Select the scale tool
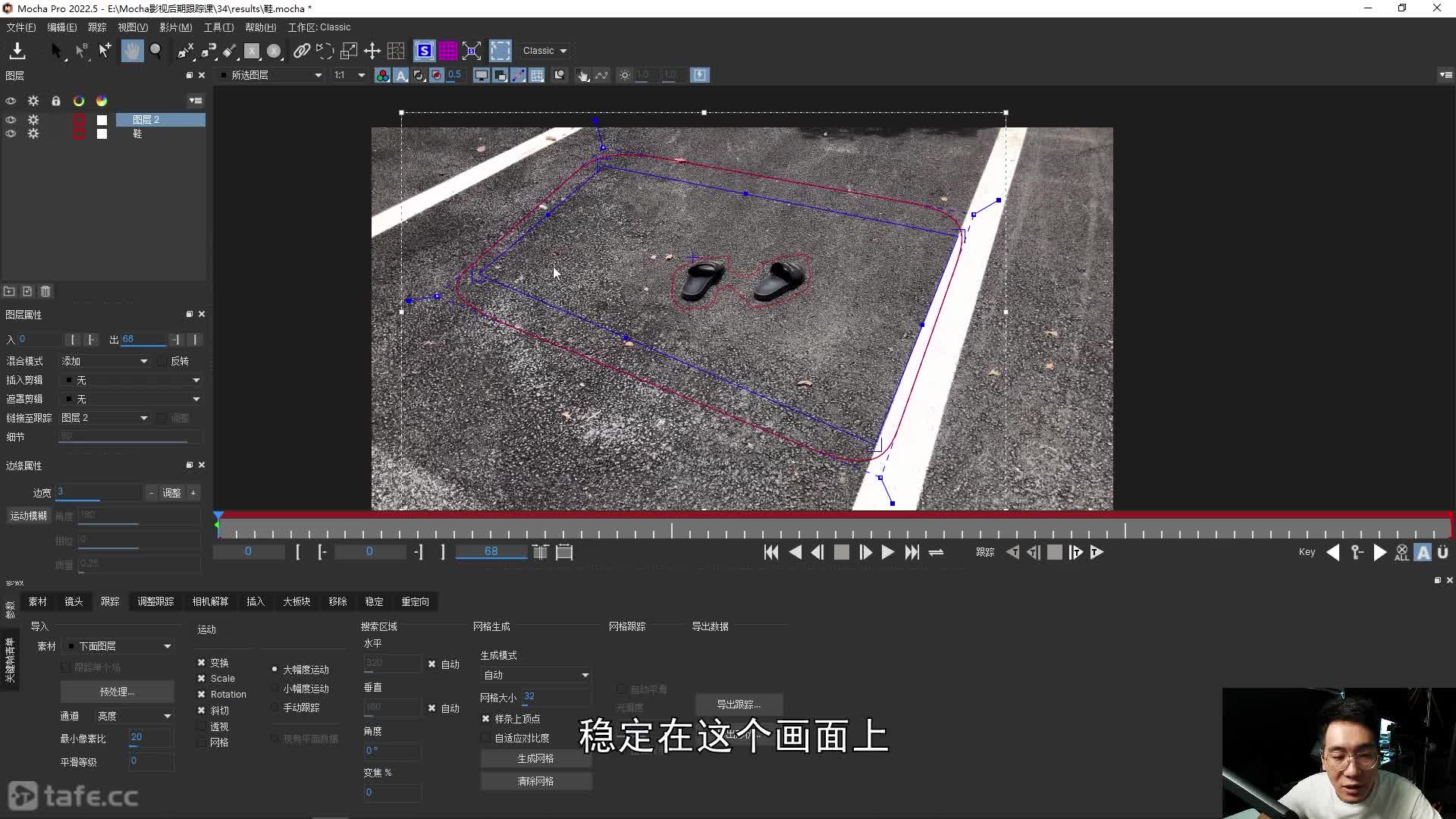The width and height of the screenshot is (1456, 819). (349, 51)
